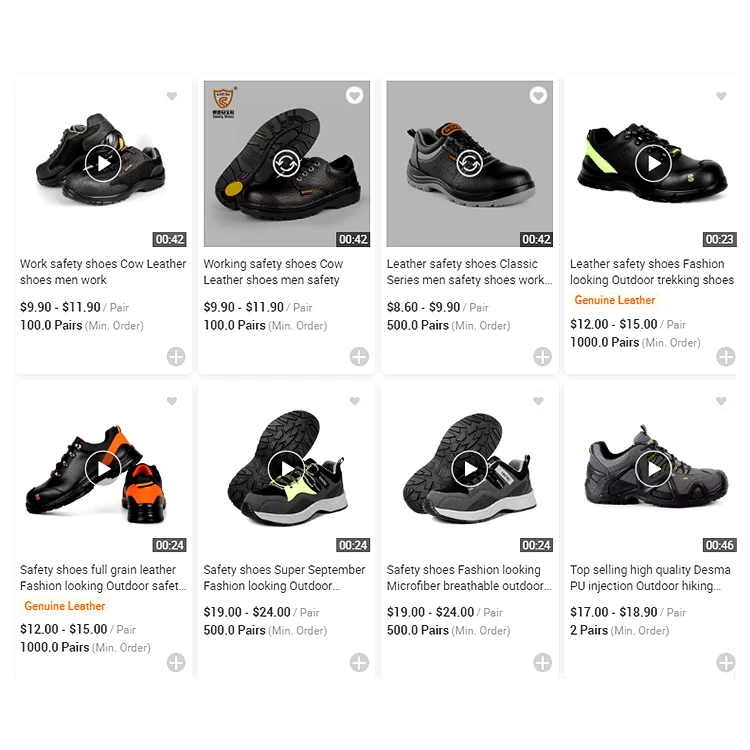
Task: Open Safety shoes Super September product title
Action: point(284,577)
